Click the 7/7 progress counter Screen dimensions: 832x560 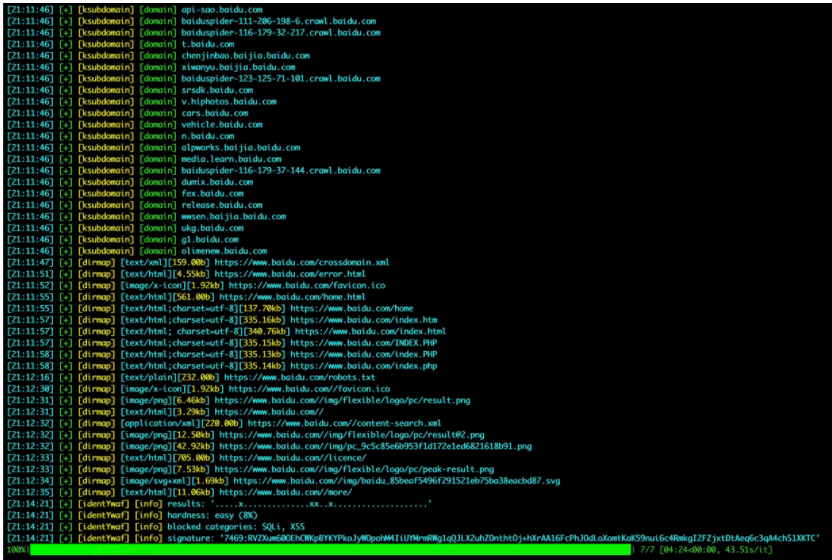pos(647,550)
